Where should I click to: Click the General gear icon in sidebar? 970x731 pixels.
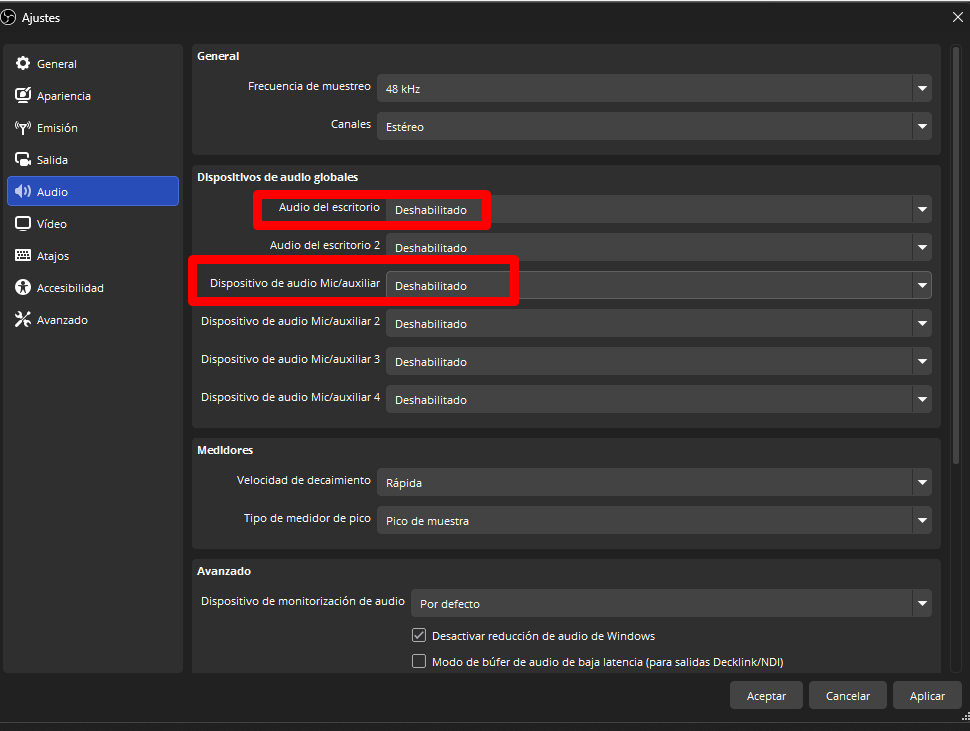coord(22,63)
